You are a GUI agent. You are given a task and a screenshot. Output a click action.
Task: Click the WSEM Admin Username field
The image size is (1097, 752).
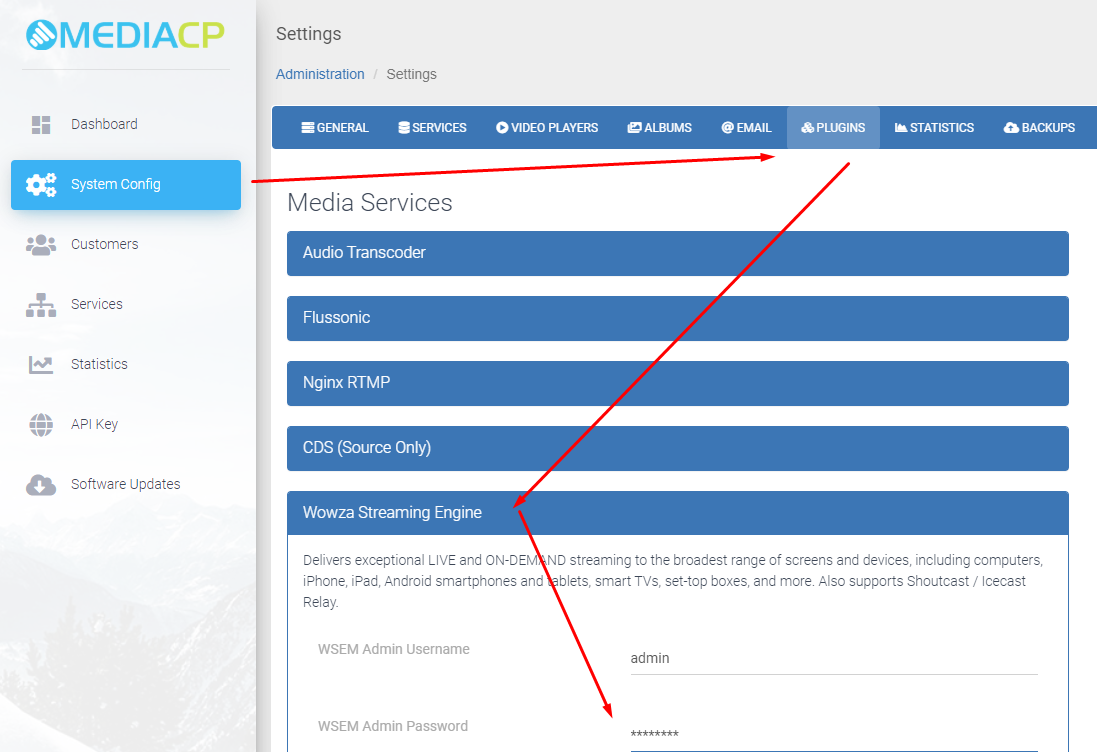(x=833, y=659)
